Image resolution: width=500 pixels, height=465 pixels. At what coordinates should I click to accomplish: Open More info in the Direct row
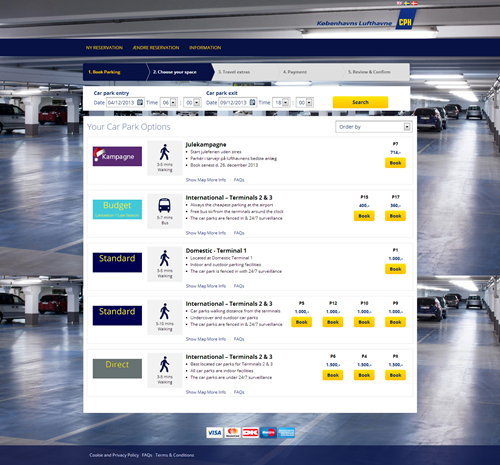217,392
